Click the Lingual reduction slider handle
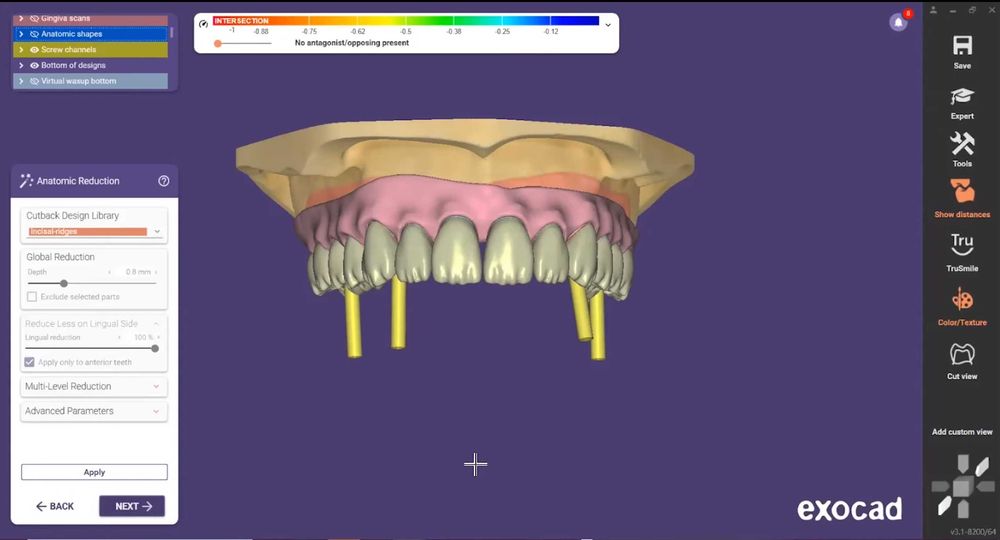 click(155, 349)
